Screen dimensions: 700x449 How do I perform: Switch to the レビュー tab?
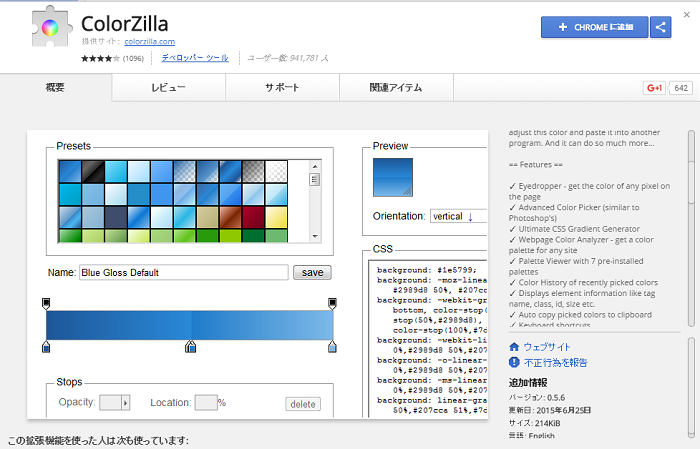(x=168, y=87)
